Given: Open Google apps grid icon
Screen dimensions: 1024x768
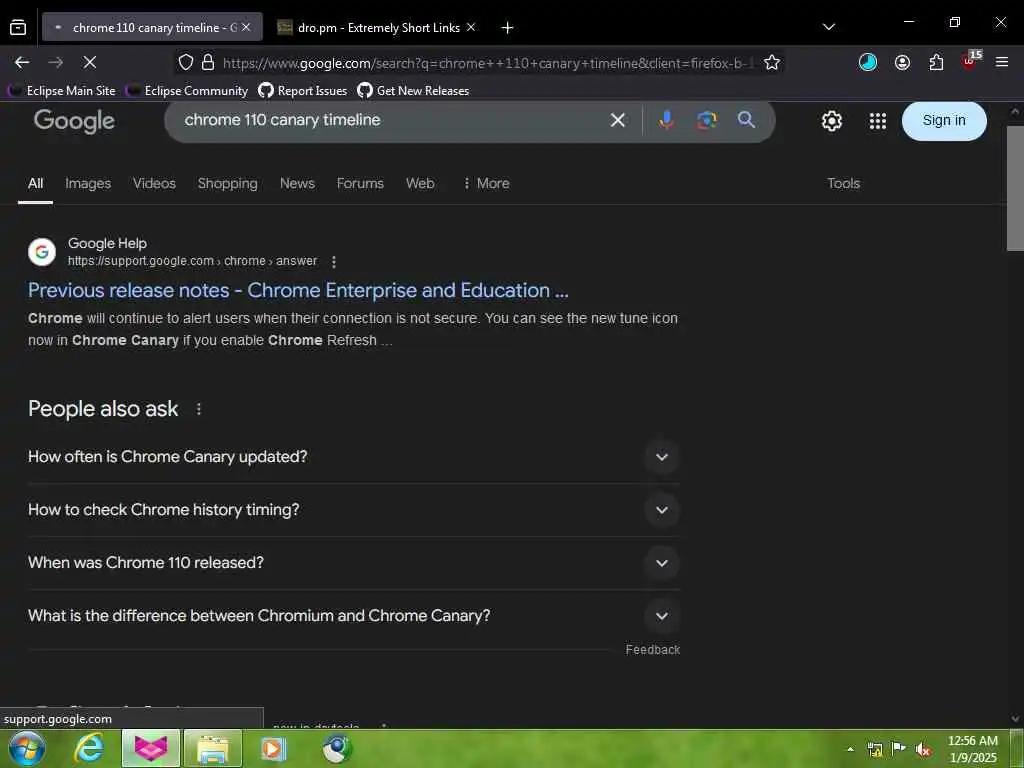Looking at the screenshot, I should pos(878,121).
